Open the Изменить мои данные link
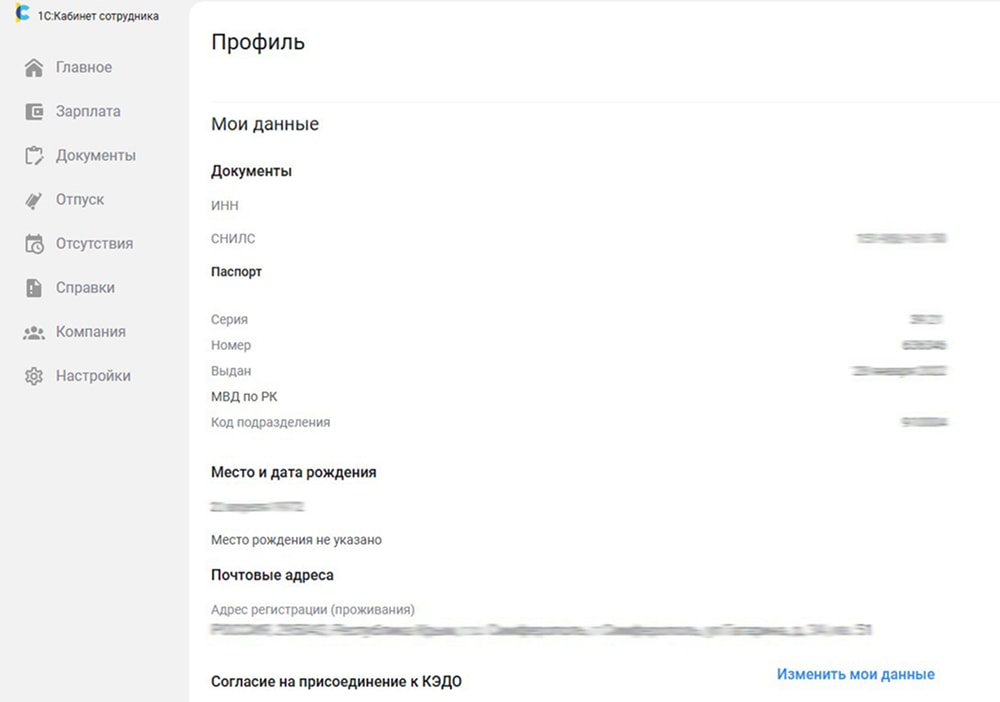 (x=854, y=674)
